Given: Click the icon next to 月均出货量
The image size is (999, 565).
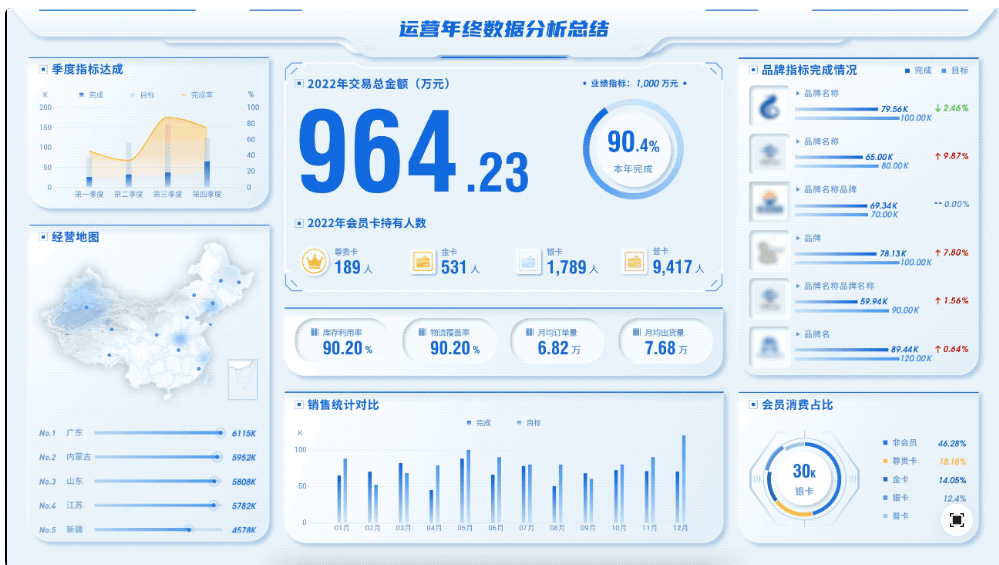Looking at the screenshot, I should tap(637, 333).
